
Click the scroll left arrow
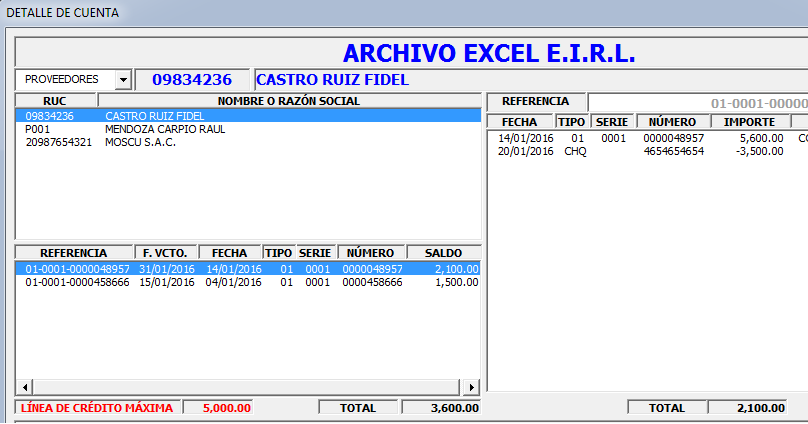pos(24,387)
